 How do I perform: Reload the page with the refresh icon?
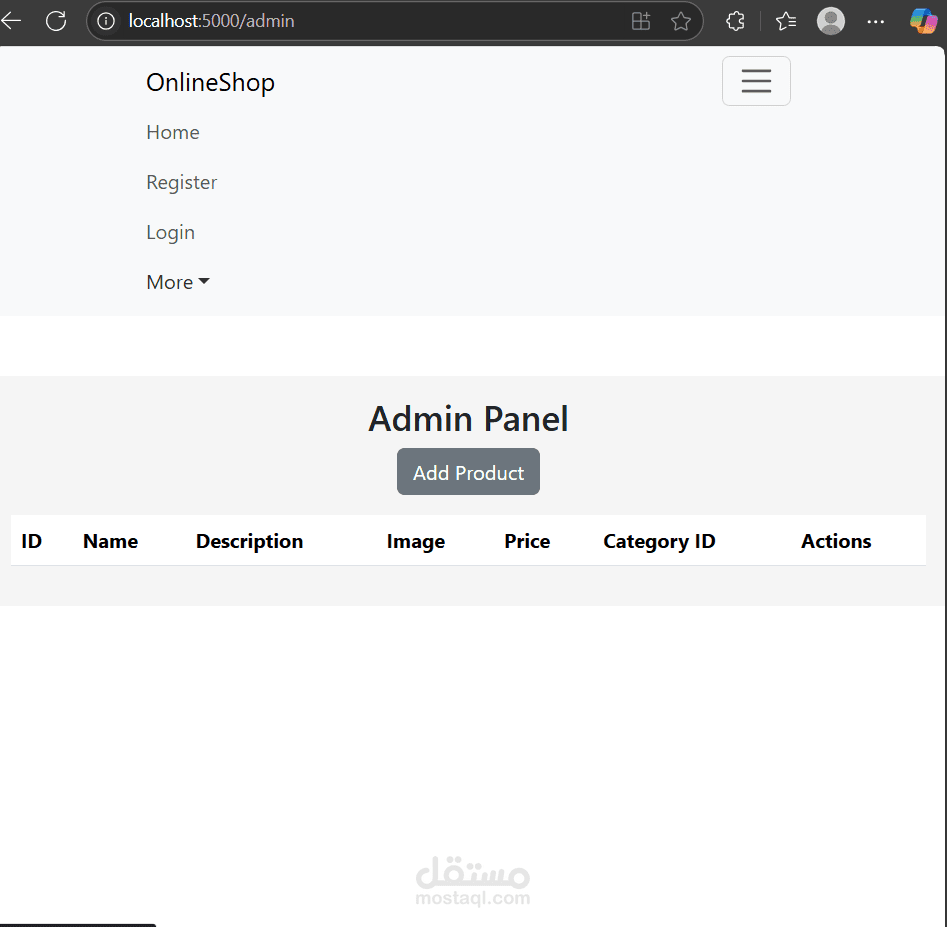(x=56, y=21)
